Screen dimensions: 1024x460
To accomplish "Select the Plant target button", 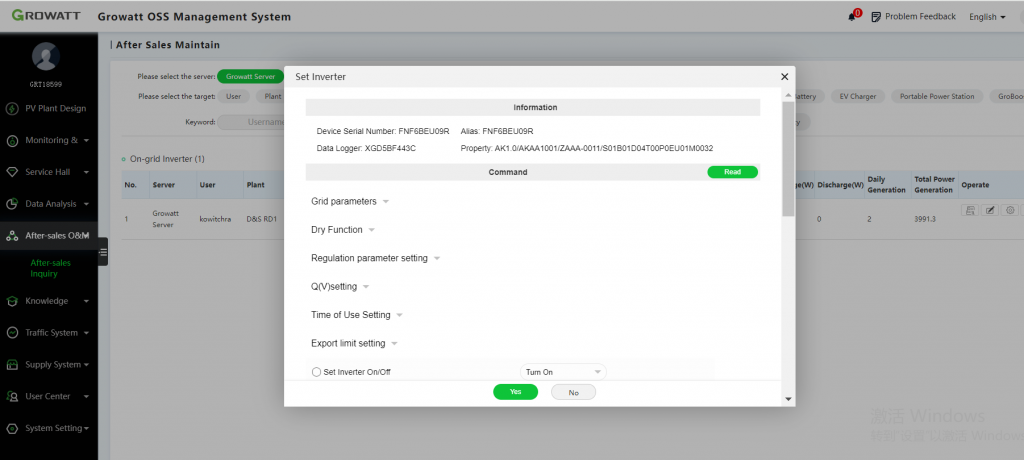I will (x=272, y=96).
